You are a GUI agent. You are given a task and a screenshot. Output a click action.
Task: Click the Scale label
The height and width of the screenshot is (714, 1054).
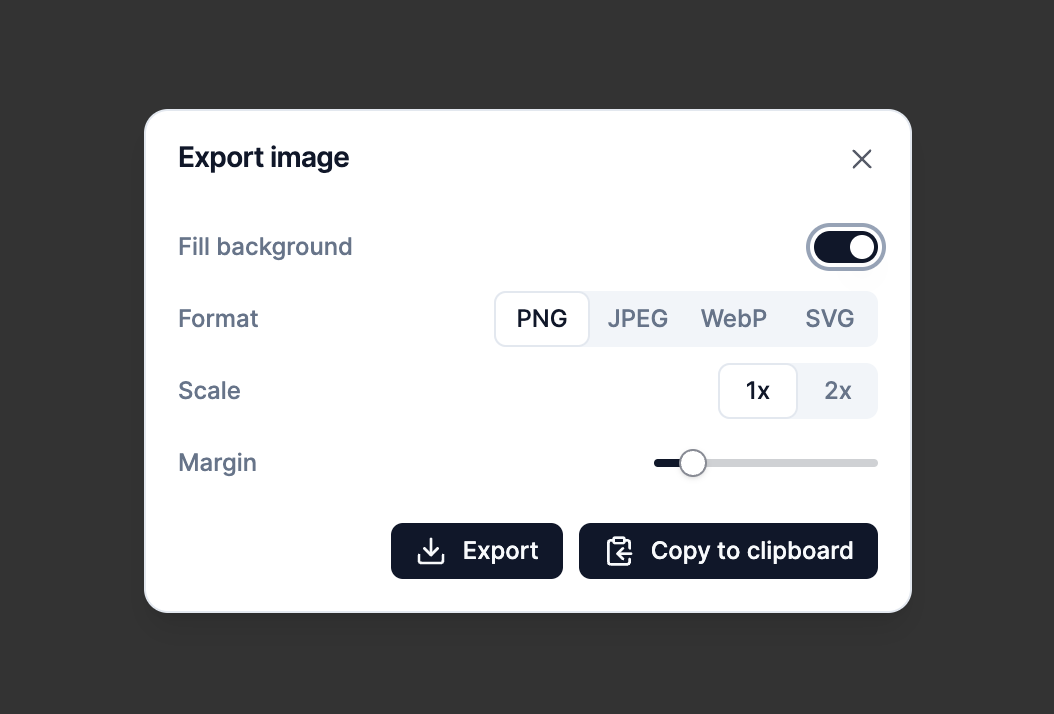pos(209,391)
